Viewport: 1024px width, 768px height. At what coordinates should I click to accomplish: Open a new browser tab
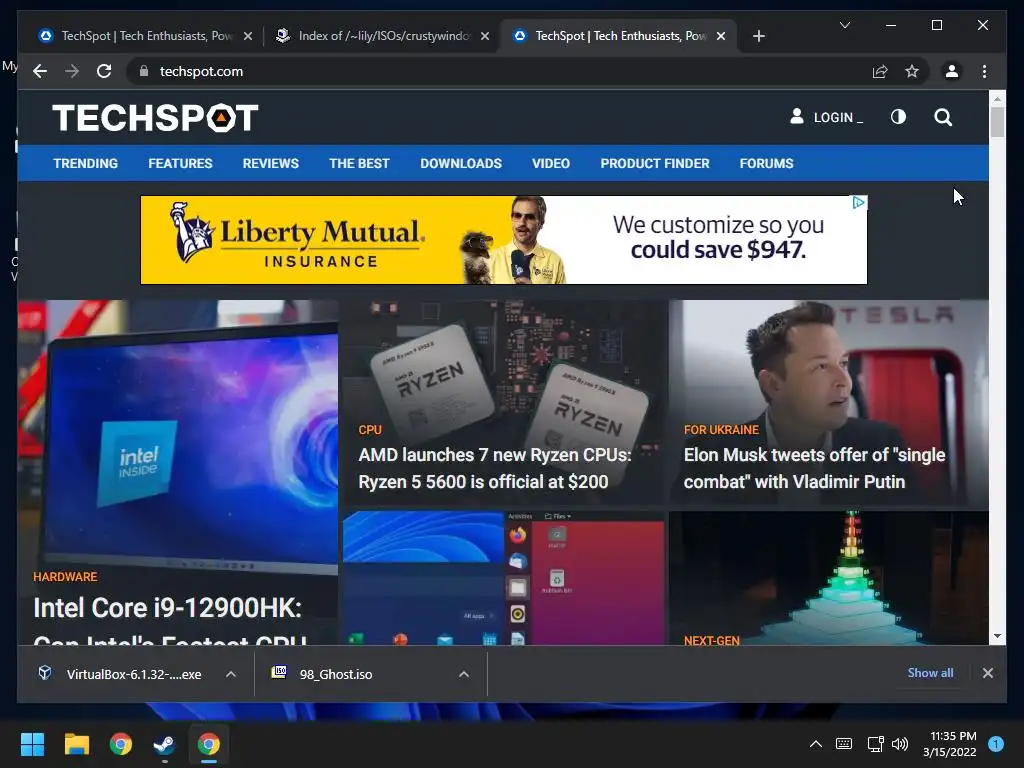click(x=758, y=36)
